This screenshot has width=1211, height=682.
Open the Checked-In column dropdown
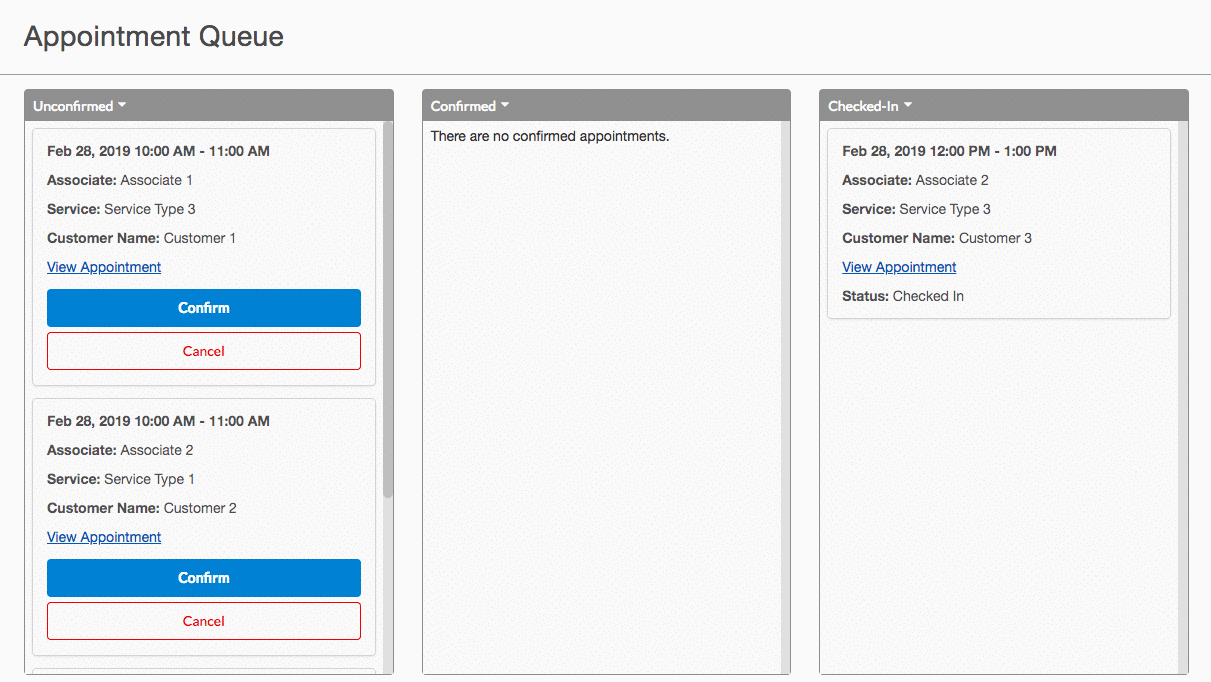pos(870,106)
